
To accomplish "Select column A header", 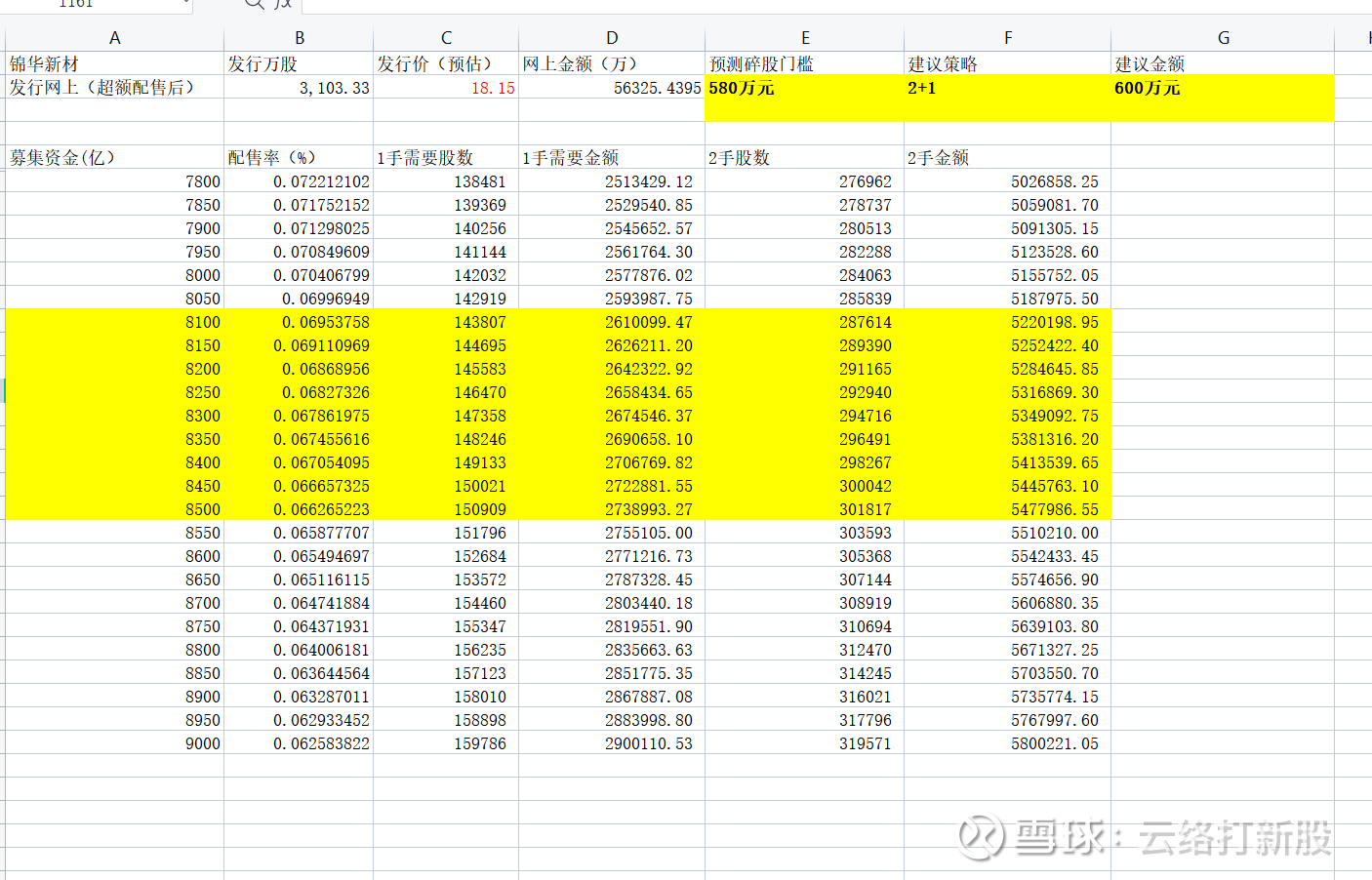I will point(114,38).
